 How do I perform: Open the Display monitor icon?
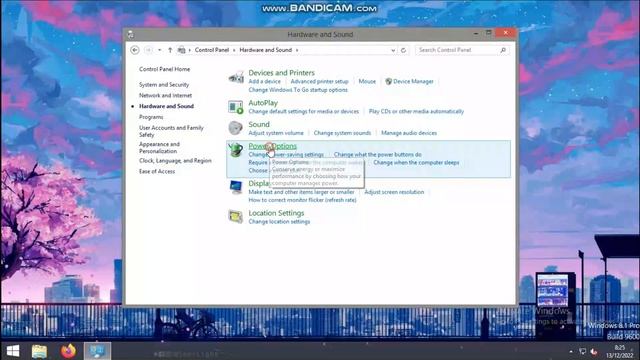point(236,187)
